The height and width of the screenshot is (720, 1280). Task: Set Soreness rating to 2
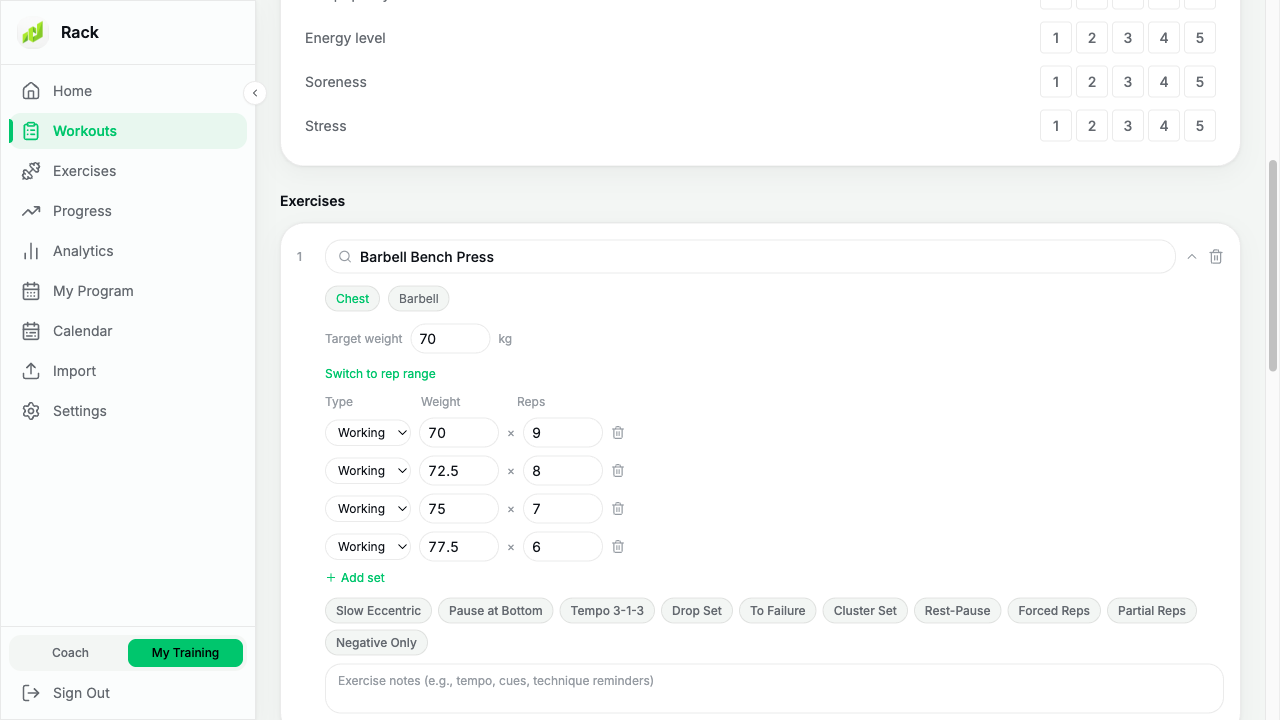click(x=1092, y=82)
